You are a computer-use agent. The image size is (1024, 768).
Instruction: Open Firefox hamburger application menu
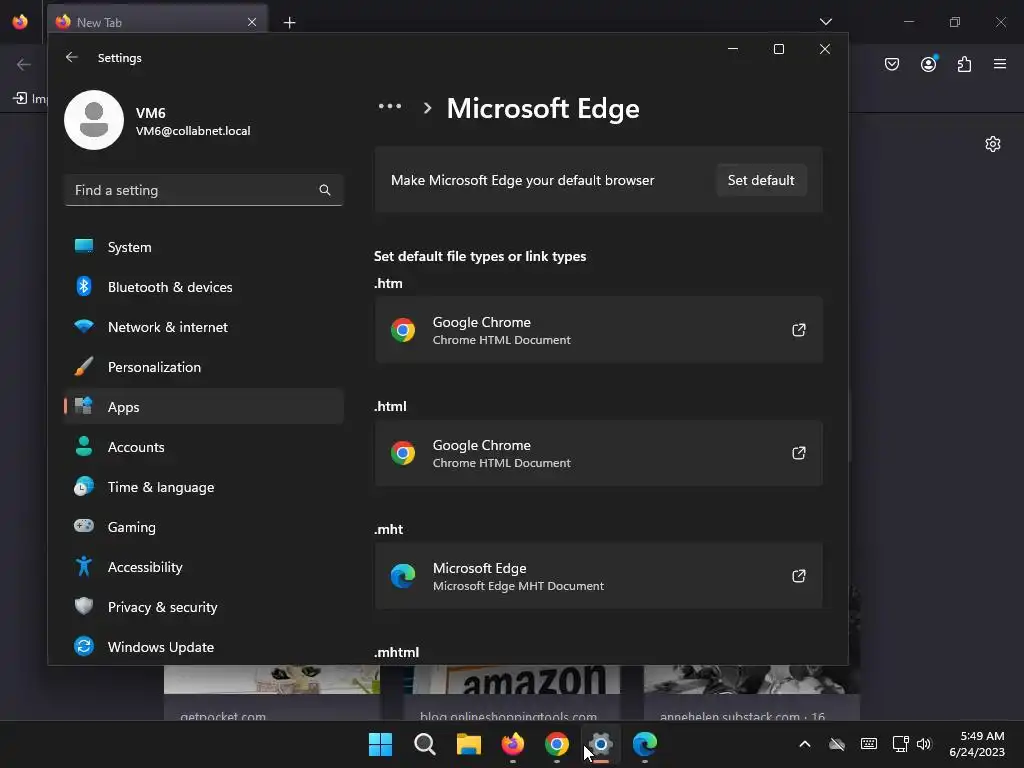click(1000, 64)
